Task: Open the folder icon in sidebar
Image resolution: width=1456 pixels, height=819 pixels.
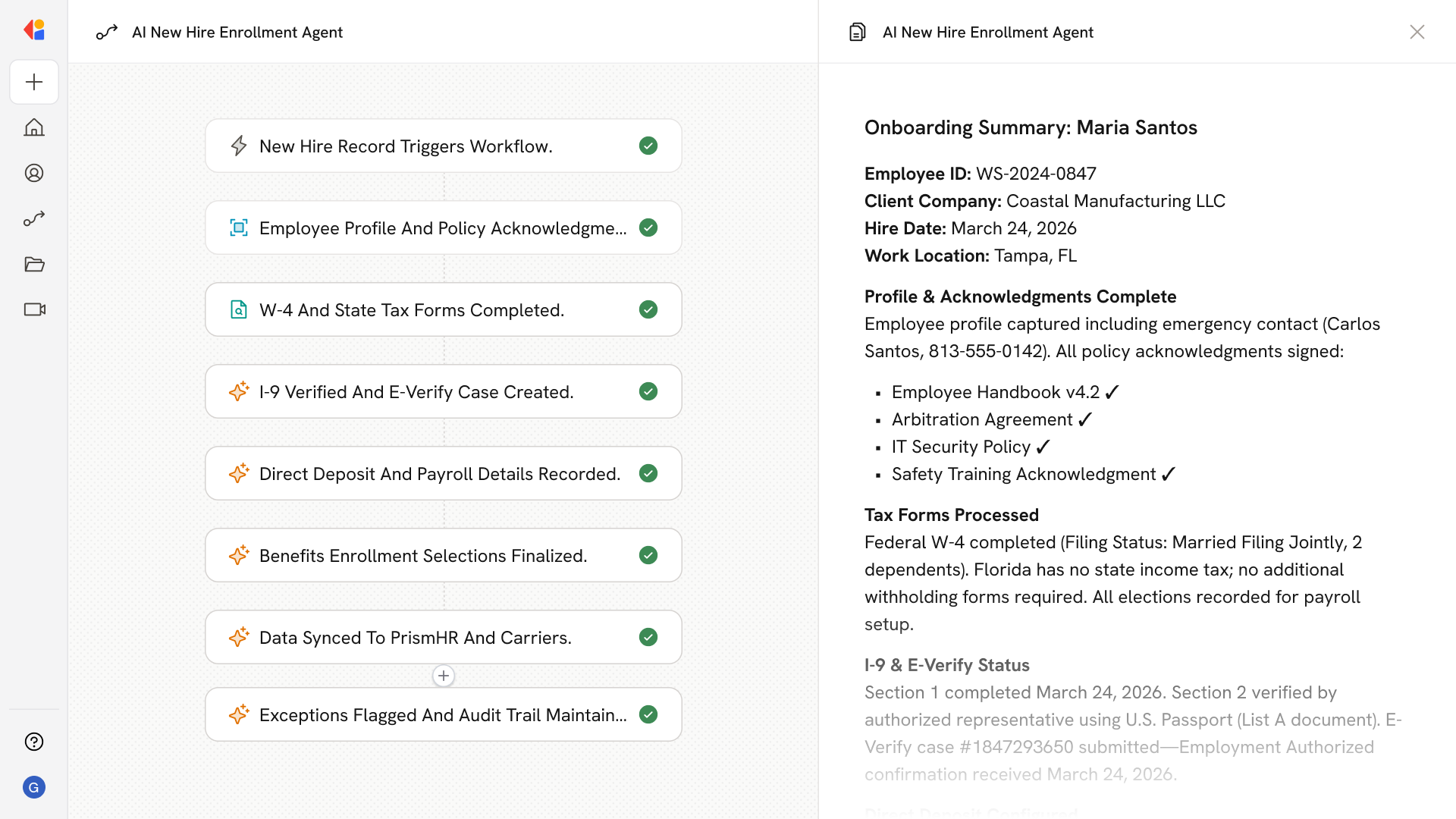Action: [34, 264]
